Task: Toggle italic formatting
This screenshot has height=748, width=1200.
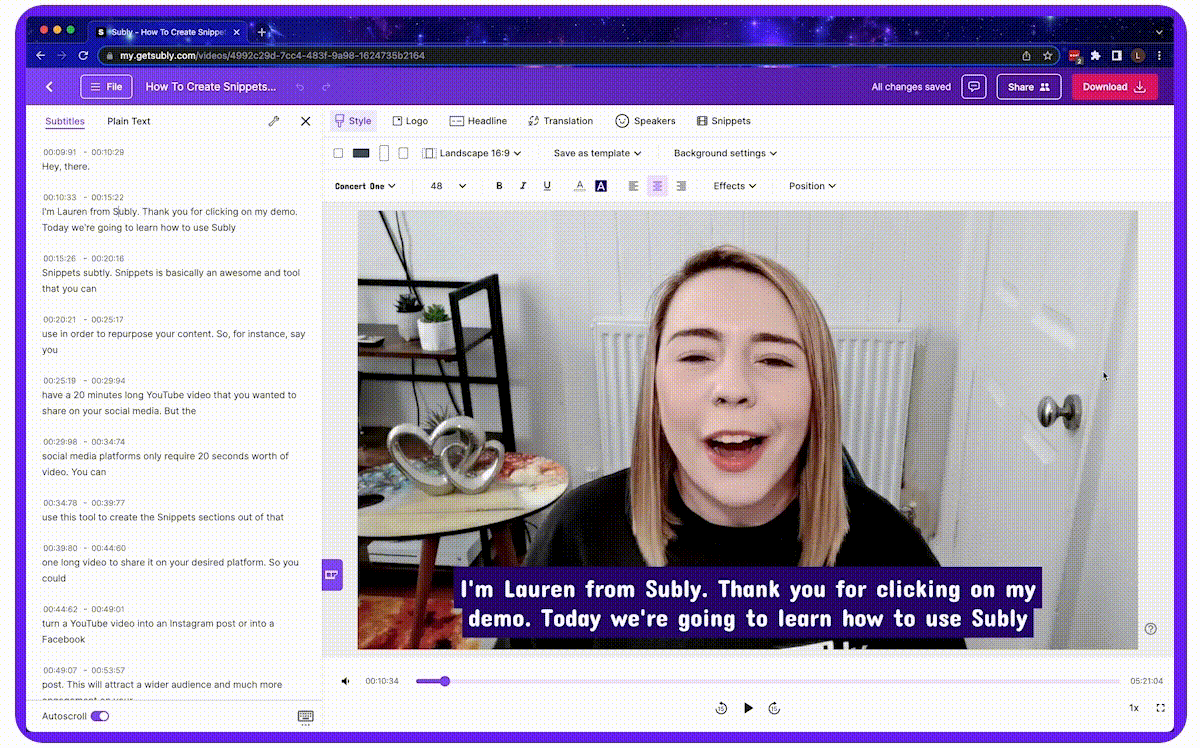Action: tap(523, 186)
